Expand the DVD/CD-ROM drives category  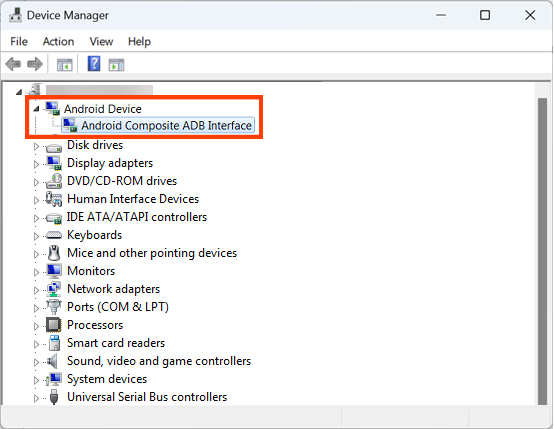coord(36,182)
